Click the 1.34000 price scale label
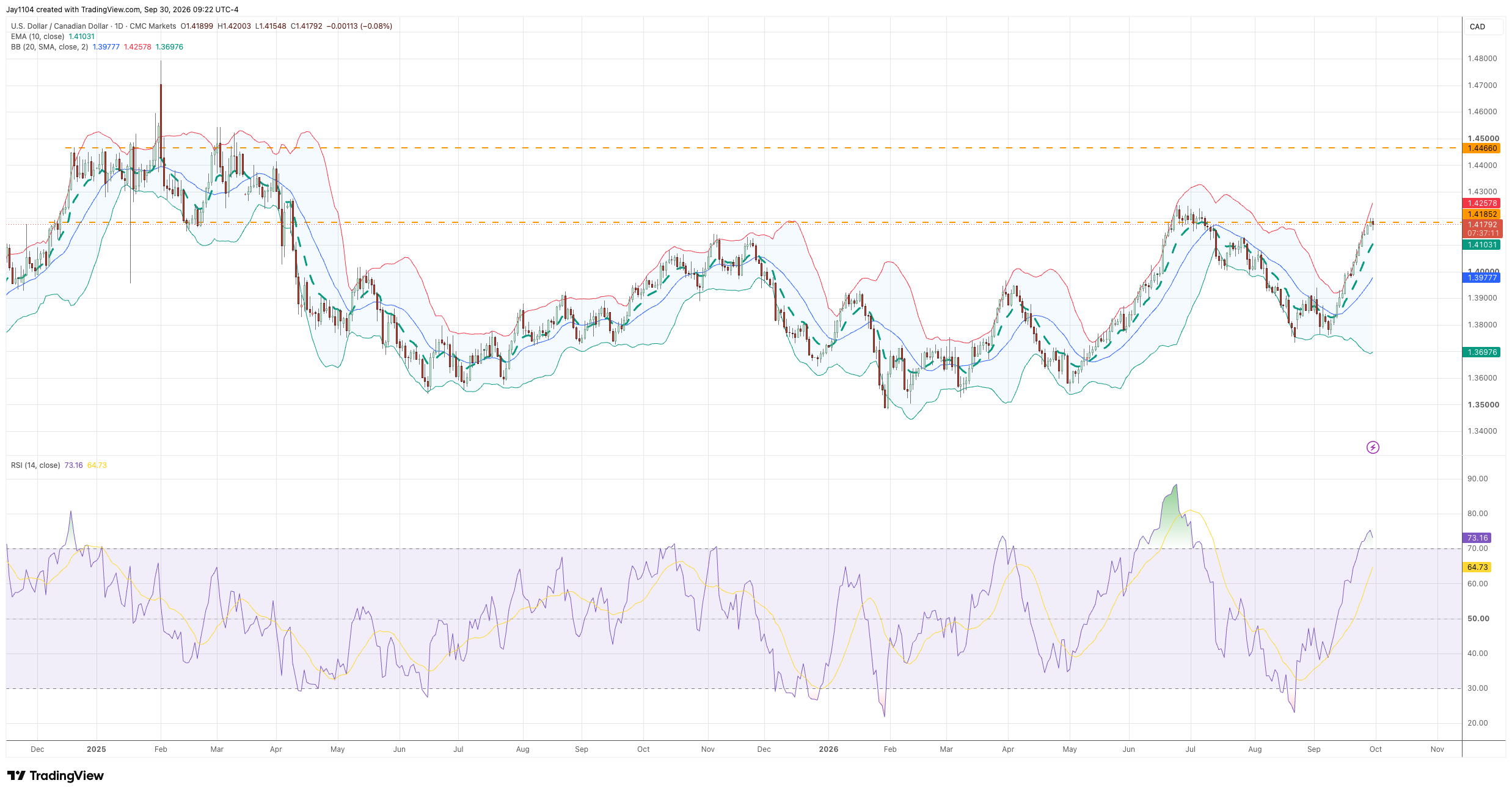This screenshot has width=1512, height=794. coord(1482,431)
